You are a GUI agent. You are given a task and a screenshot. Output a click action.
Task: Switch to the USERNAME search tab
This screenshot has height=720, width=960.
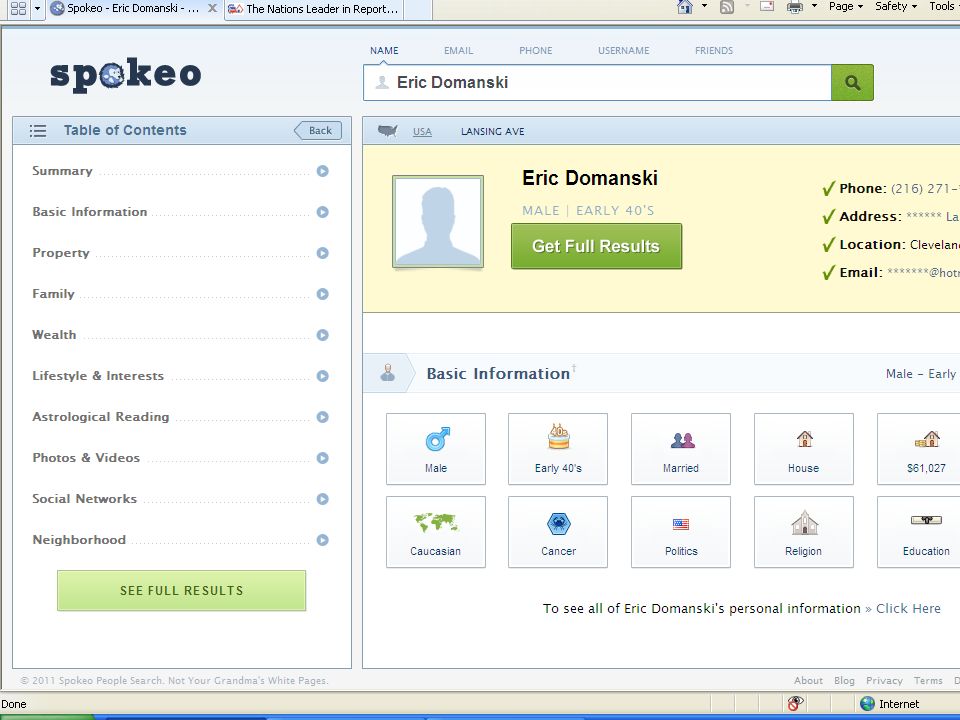point(624,50)
